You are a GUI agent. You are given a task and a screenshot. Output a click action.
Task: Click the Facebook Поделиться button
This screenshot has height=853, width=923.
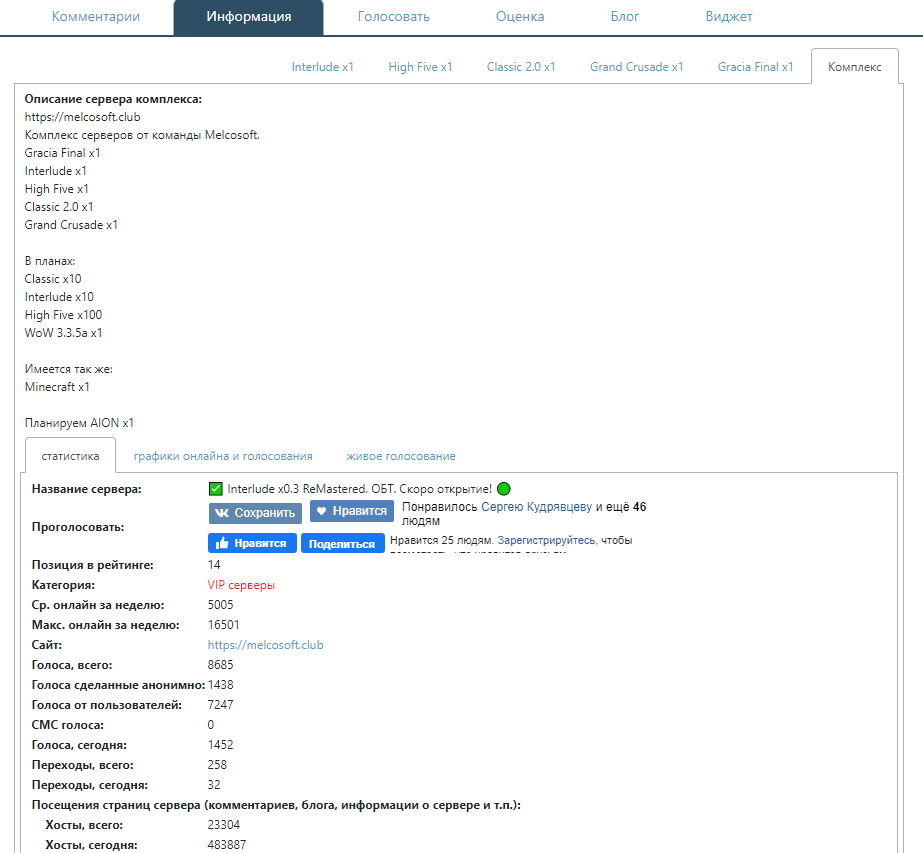343,543
